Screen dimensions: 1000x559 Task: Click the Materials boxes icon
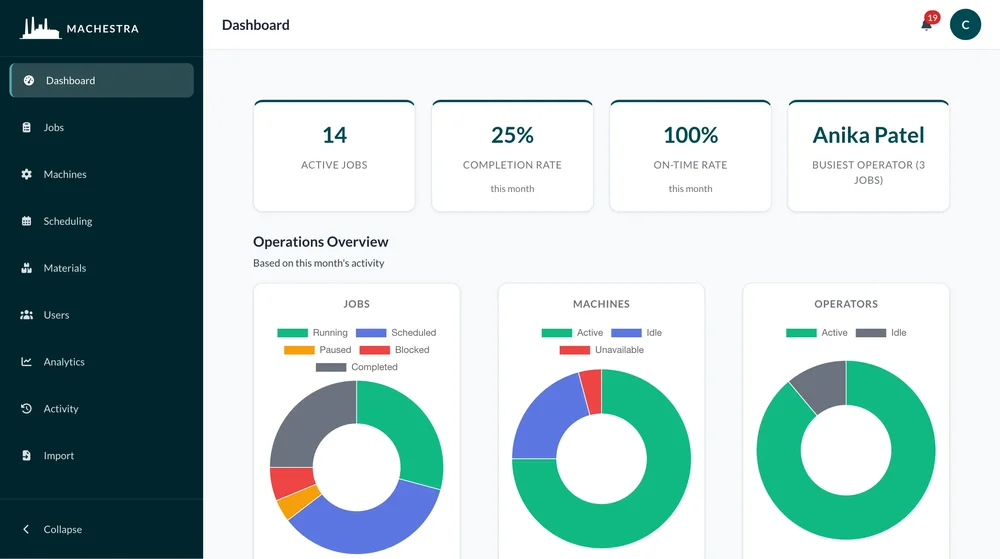point(26,268)
